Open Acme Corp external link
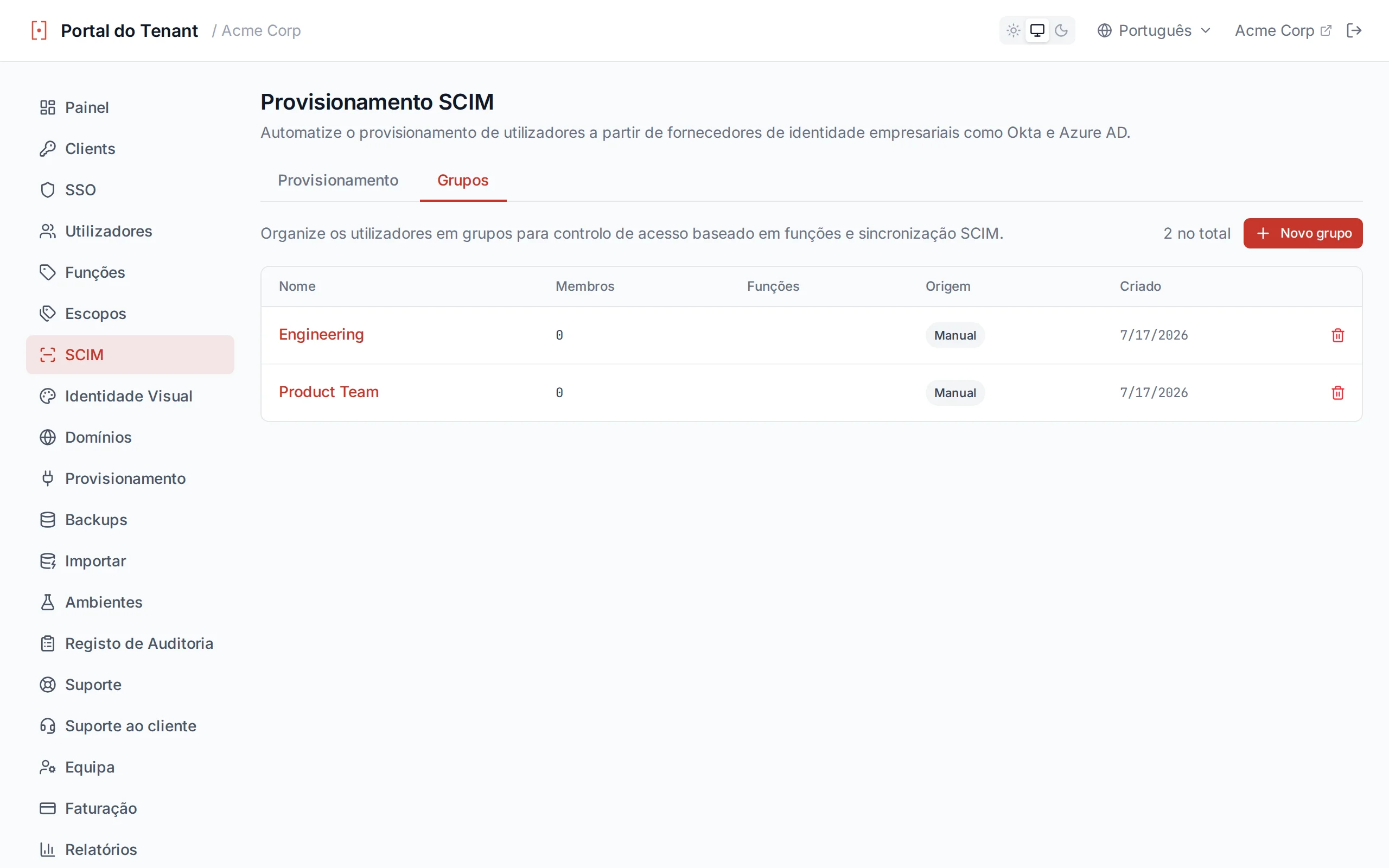The width and height of the screenshot is (1389, 868). pyautogui.click(x=1283, y=30)
